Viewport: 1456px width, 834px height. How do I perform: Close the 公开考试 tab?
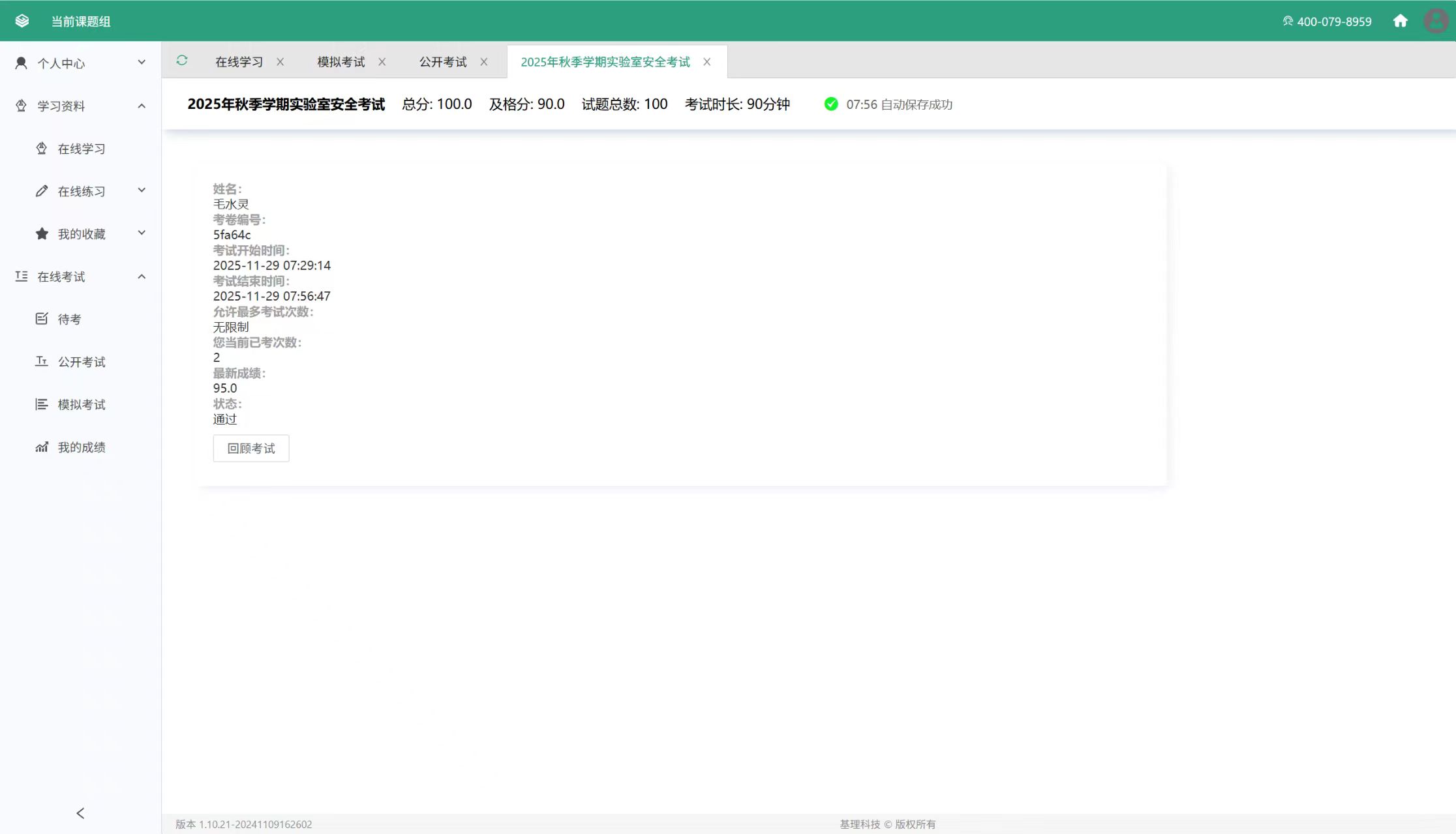point(484,62)
